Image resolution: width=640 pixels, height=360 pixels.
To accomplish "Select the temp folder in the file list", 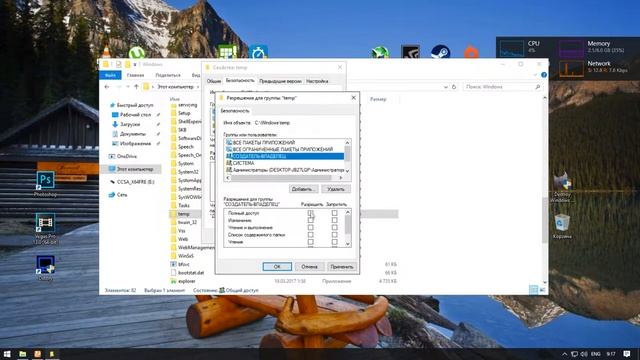I will [x=184, y=214].
